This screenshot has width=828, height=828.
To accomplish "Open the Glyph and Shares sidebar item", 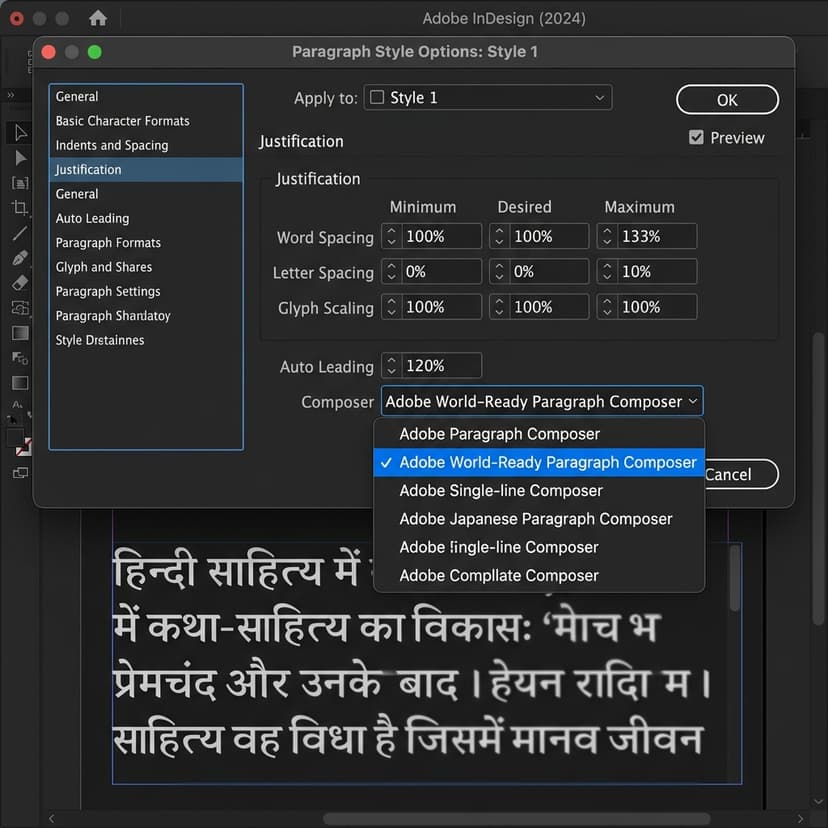I will tap(146, 267).
